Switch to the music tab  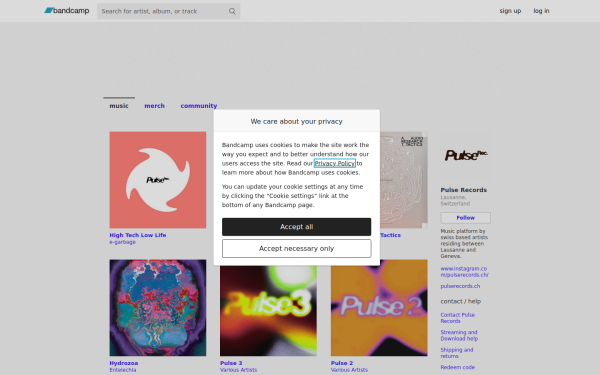tap(119, 106)
